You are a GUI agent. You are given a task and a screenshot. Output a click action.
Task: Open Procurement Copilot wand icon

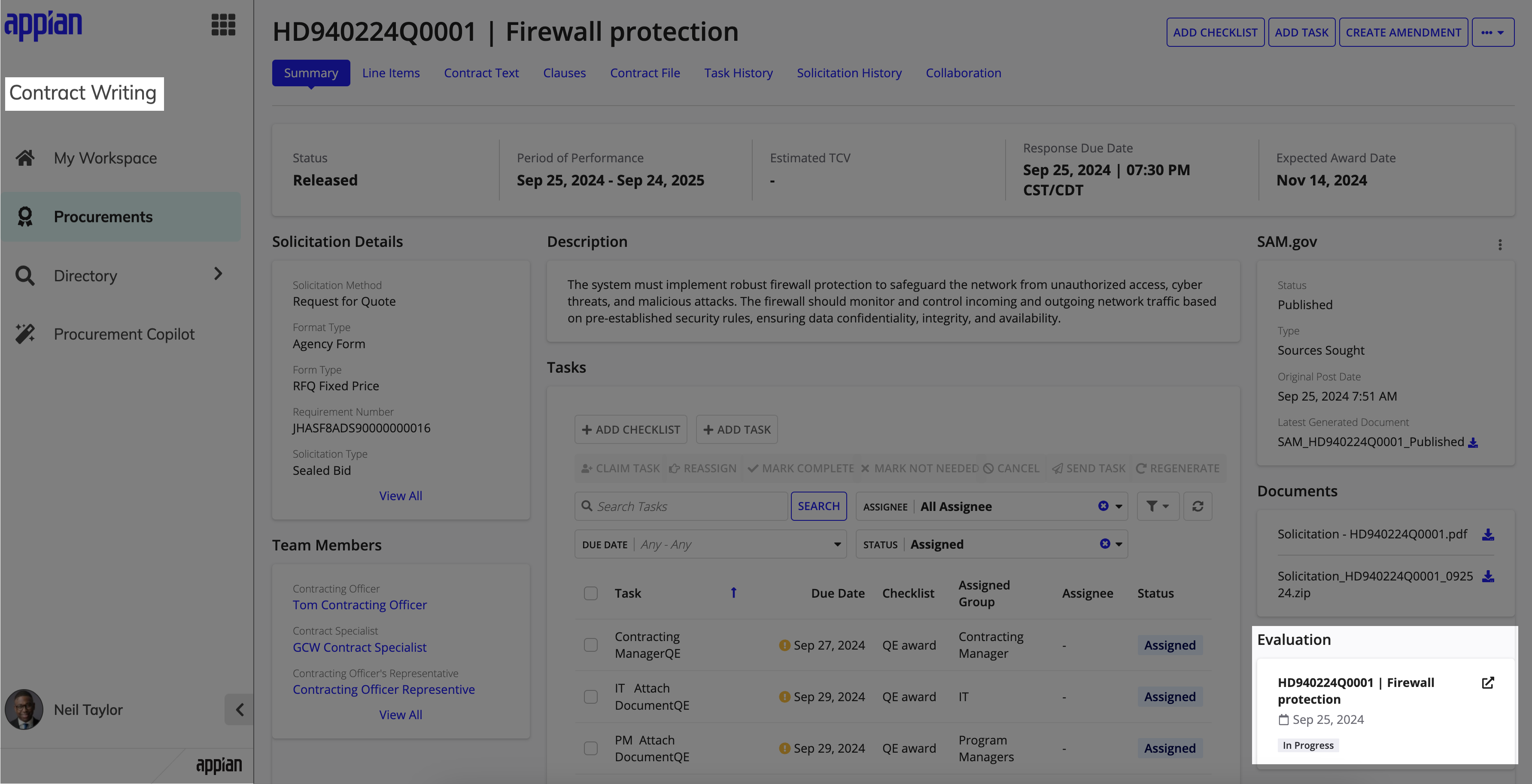[x=25, y=334]
